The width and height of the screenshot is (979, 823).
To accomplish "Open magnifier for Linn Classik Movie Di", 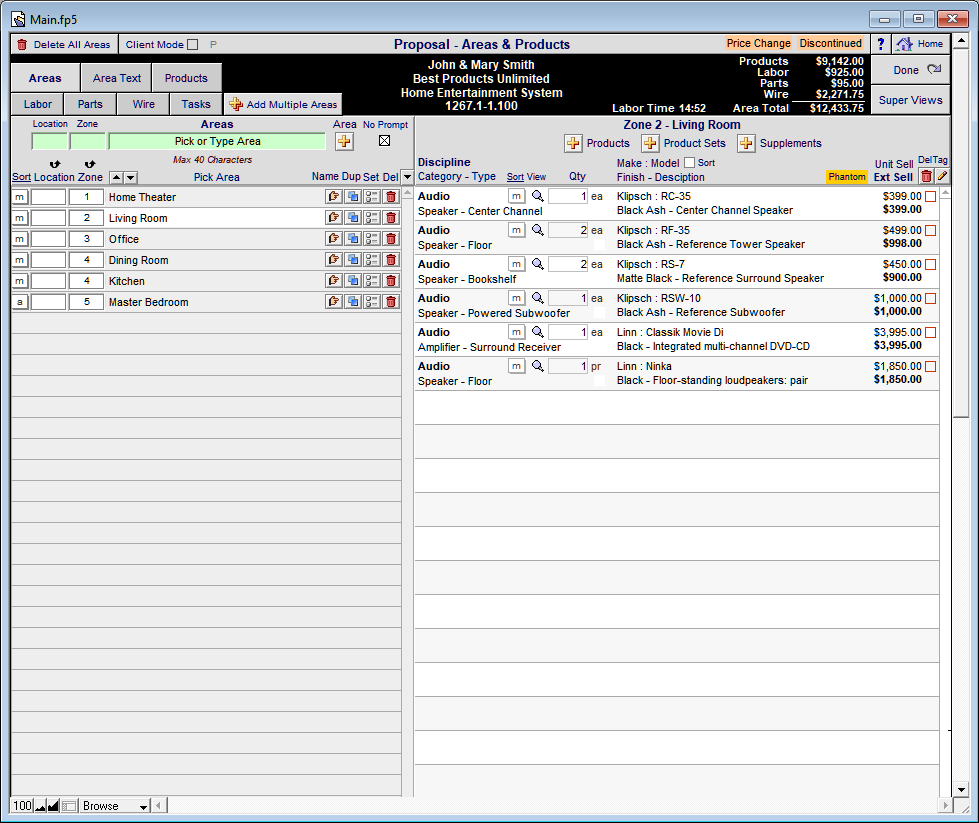I will tap(537, 332).
